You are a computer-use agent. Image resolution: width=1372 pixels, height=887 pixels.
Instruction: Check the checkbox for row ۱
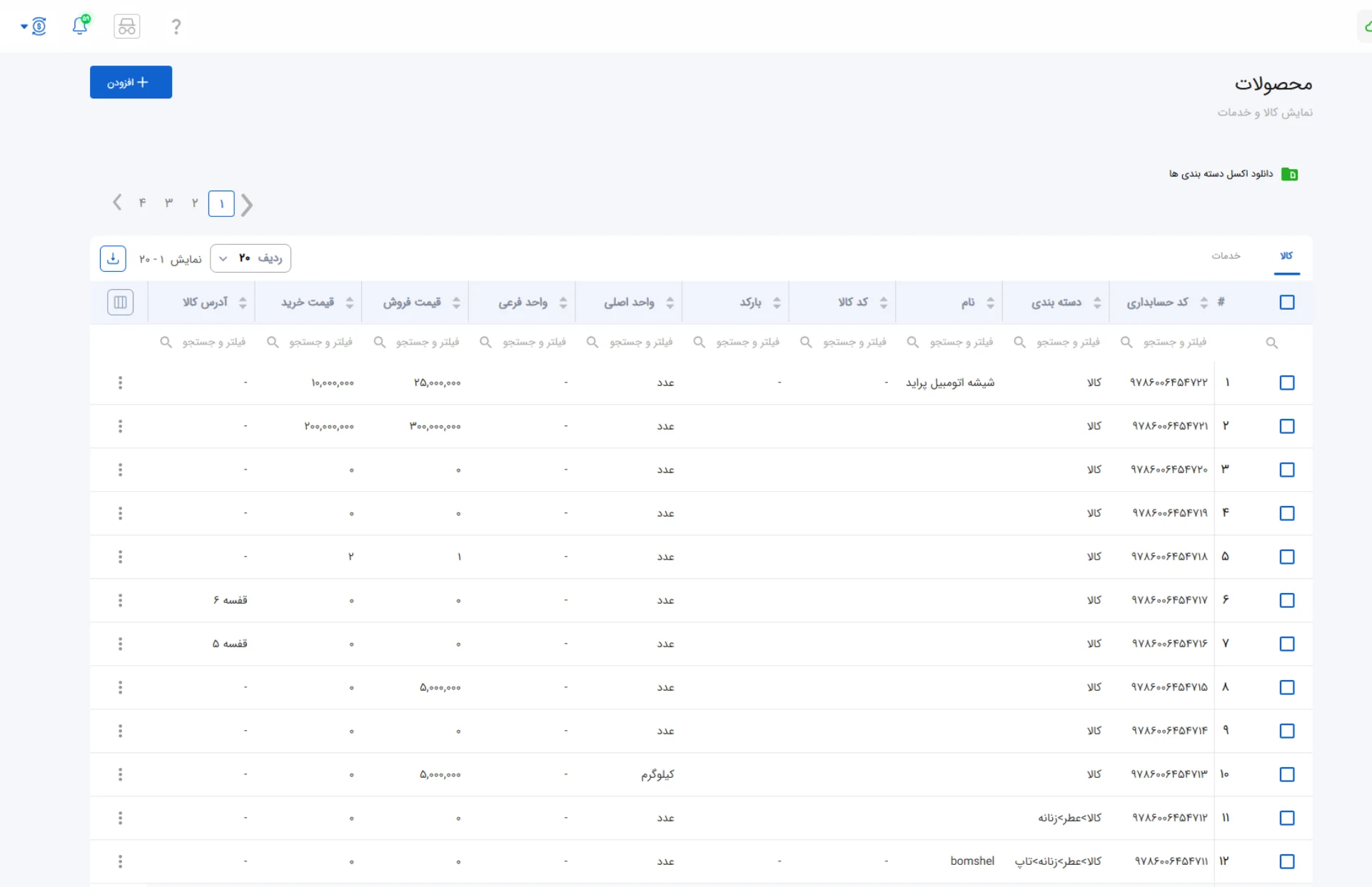[x=1287, y=383]
